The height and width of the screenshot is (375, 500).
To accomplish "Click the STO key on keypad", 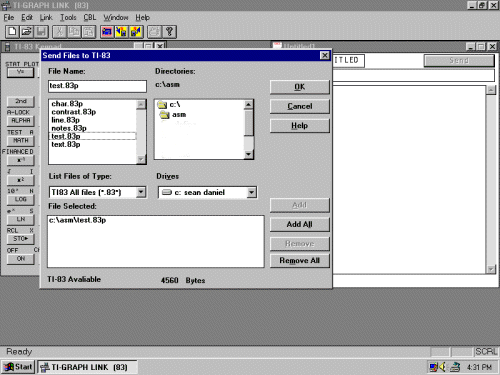I will pyautogui.click(x=21, y=239).
